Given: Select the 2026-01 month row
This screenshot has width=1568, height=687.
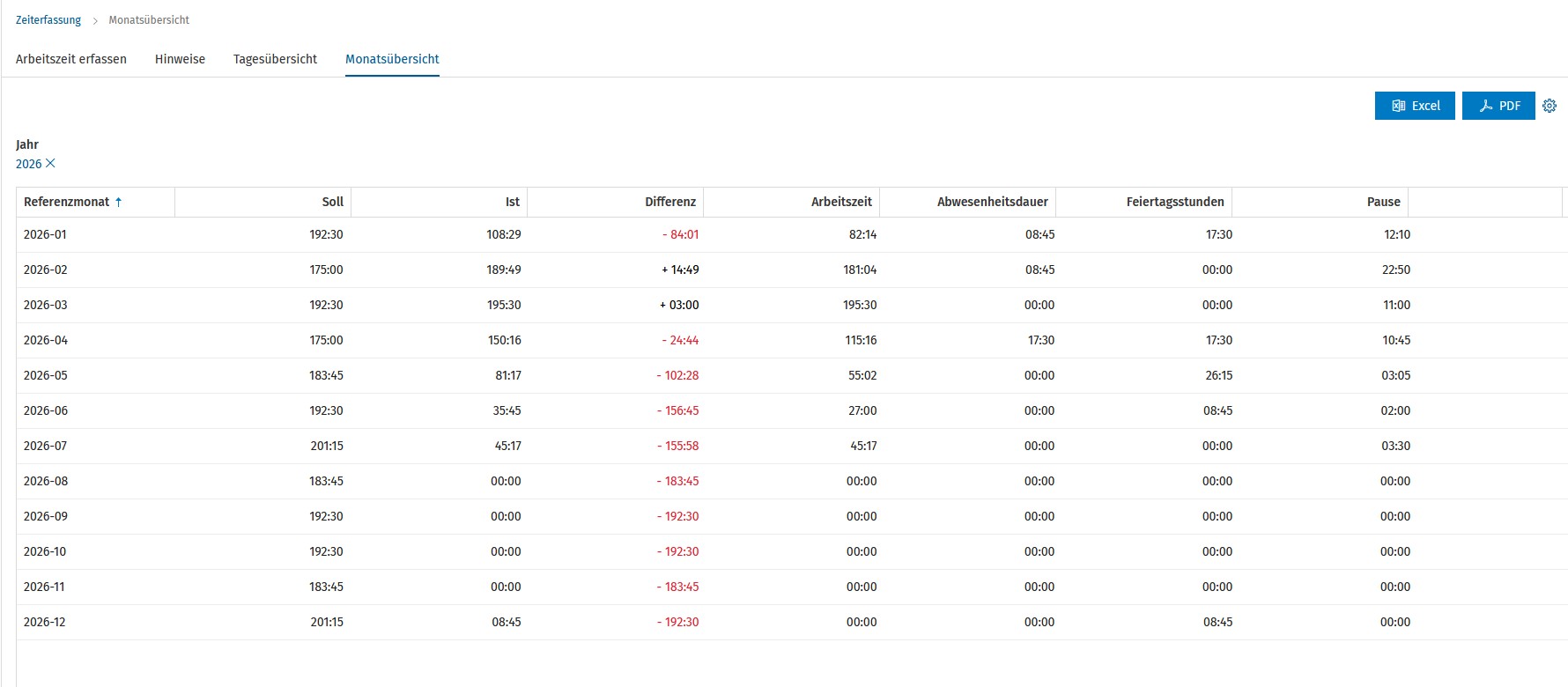Looking at the screenshot, I should pyautogui.click(x=791, y=235).
